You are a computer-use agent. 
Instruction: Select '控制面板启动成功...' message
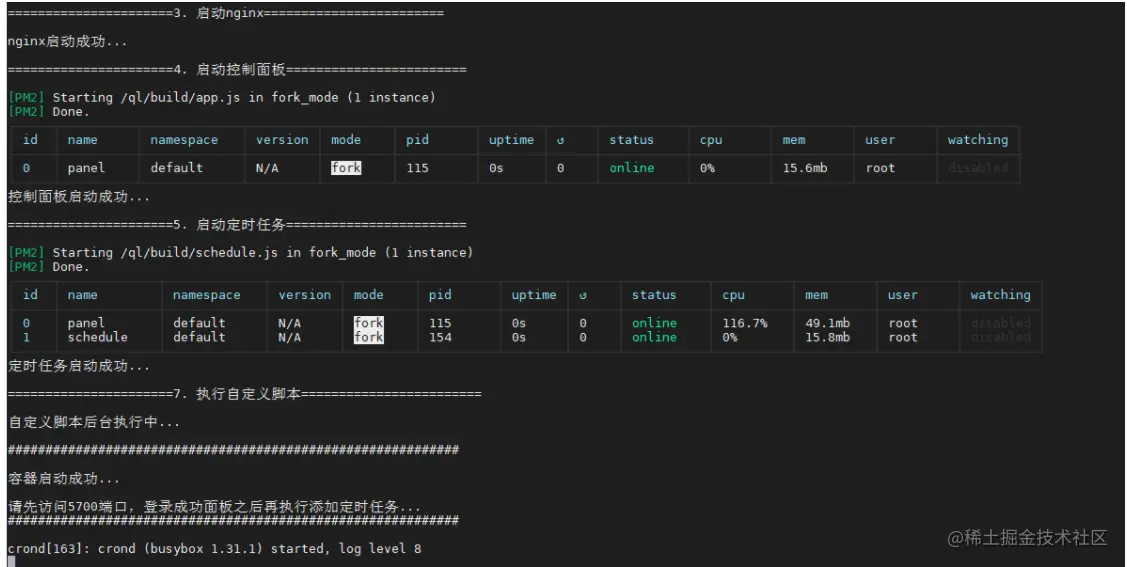[79, 196]
